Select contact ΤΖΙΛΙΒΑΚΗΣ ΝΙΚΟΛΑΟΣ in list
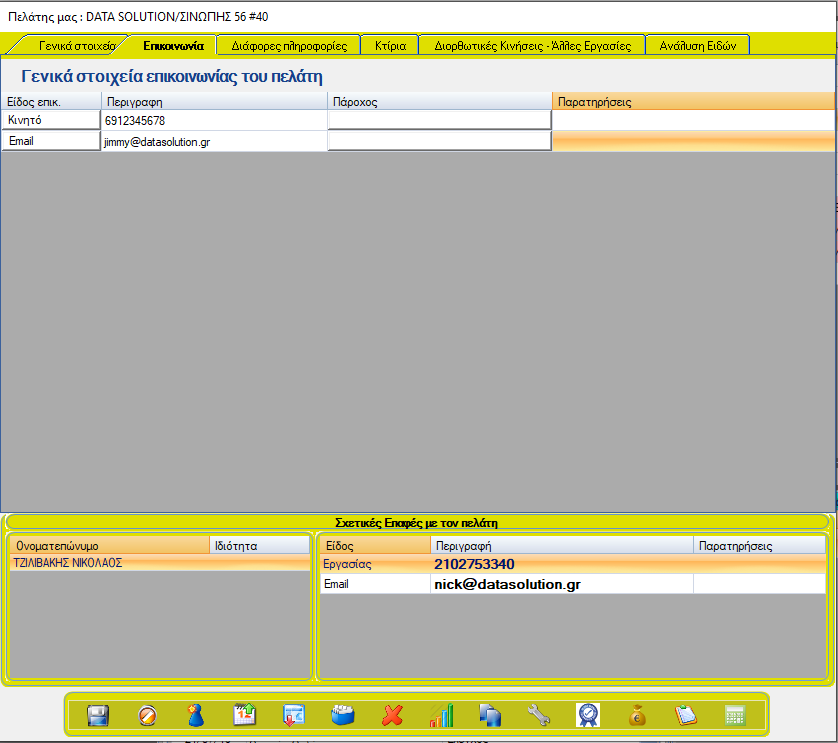The height and width of the screenshot is (743, 838). (x=66, y=563)
